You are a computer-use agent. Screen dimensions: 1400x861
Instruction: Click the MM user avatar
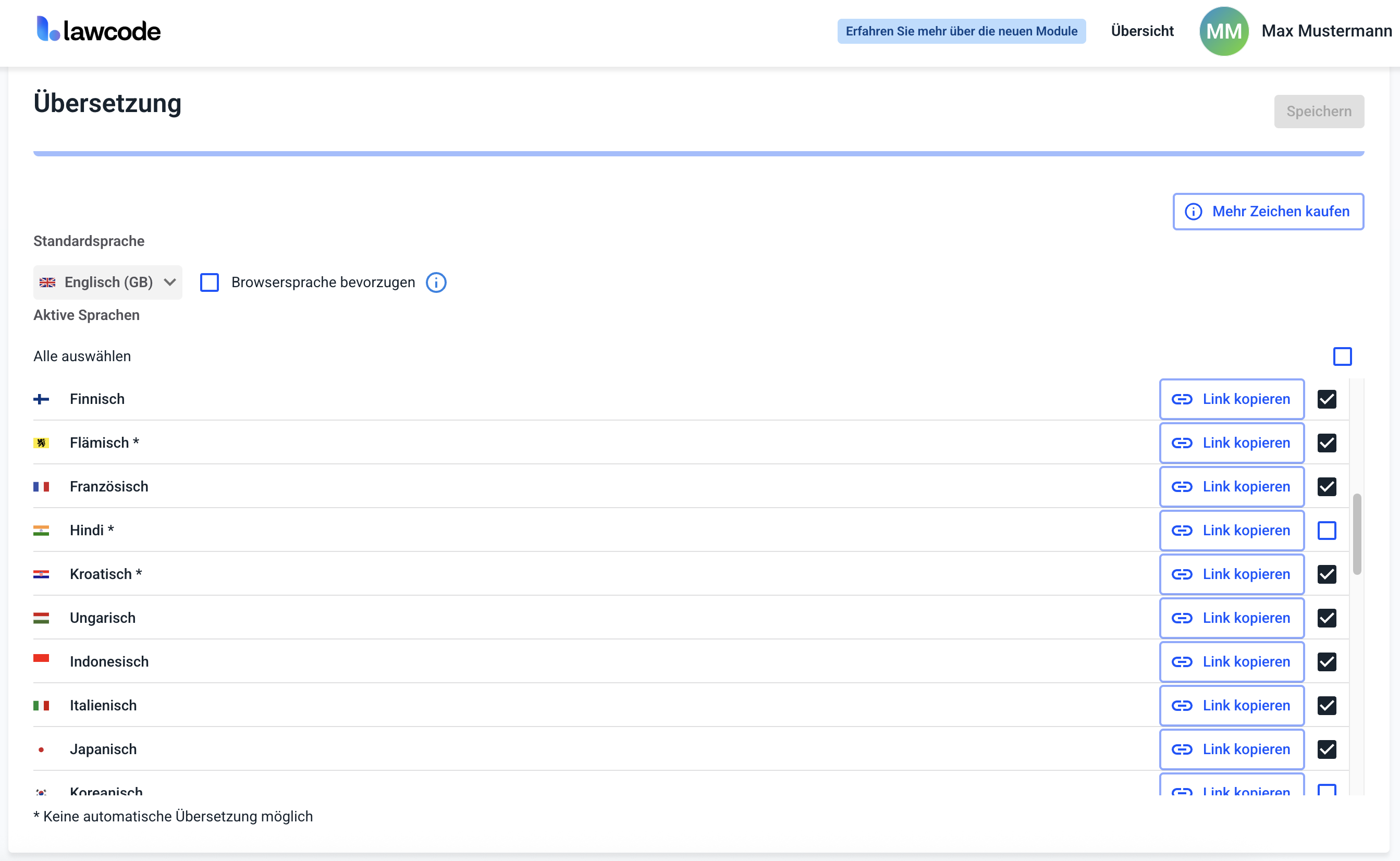click(1223, 31)
